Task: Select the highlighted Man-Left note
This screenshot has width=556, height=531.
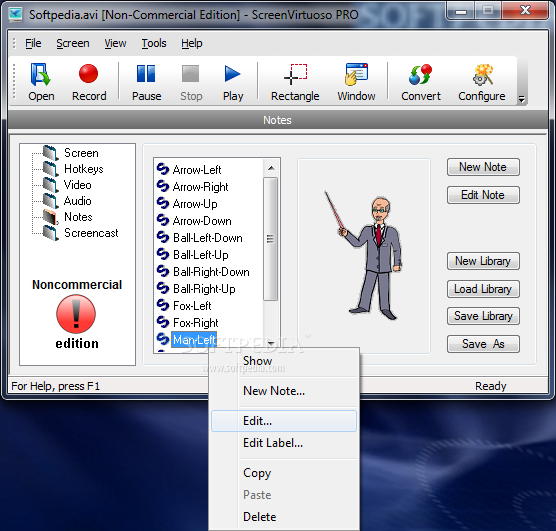Action: pos(194,340)
